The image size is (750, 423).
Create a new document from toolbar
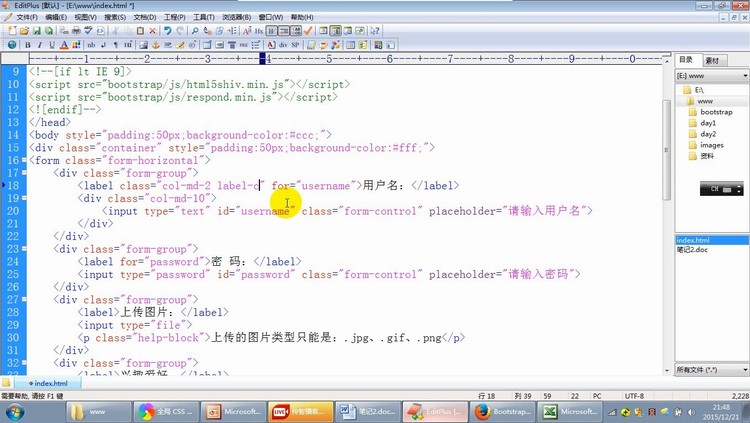pos(12,31)
